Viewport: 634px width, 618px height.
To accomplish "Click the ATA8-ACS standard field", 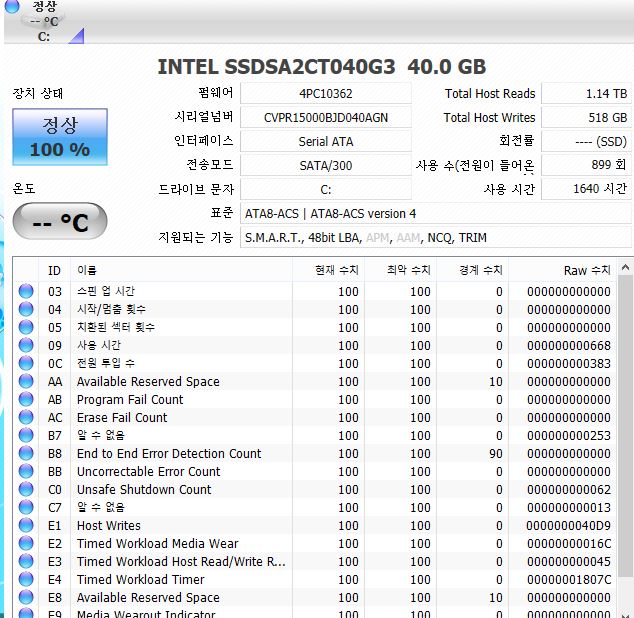I will pos(435,213).
